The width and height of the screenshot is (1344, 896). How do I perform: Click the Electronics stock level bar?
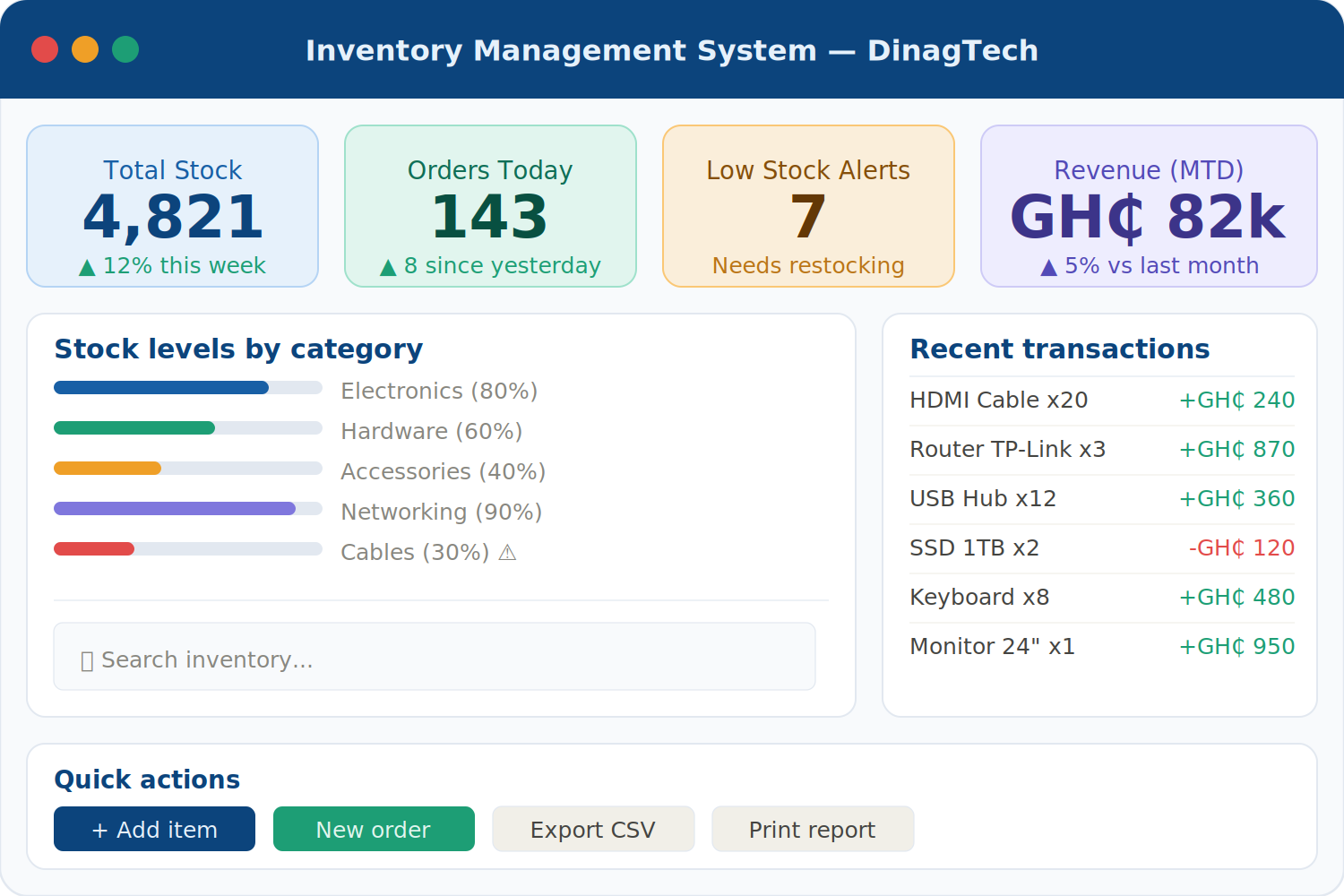(188, 387)
